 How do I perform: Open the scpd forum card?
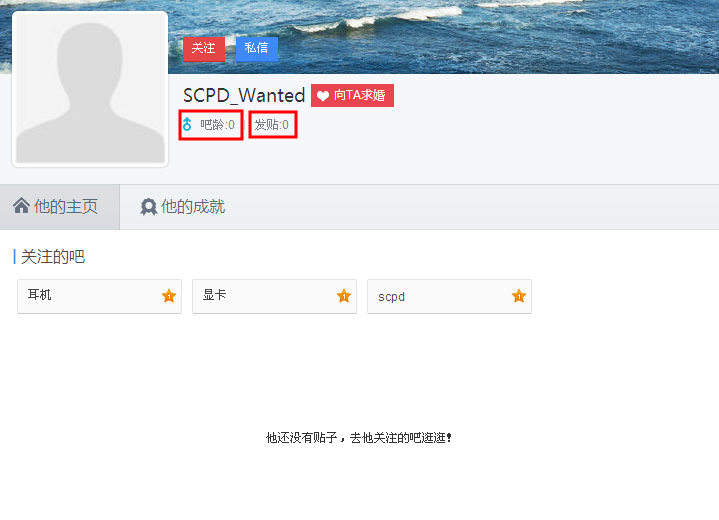tap(449, 296)
